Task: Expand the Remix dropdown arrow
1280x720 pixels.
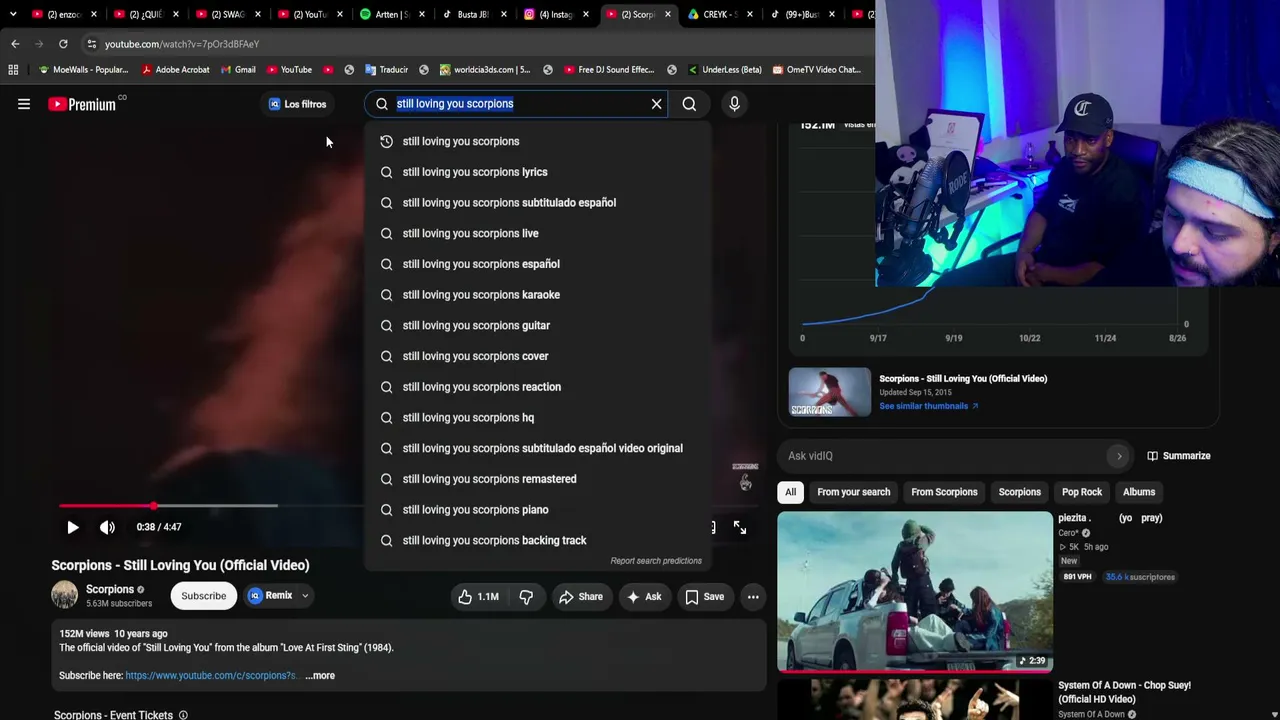Action: click(x=305, y=596)
